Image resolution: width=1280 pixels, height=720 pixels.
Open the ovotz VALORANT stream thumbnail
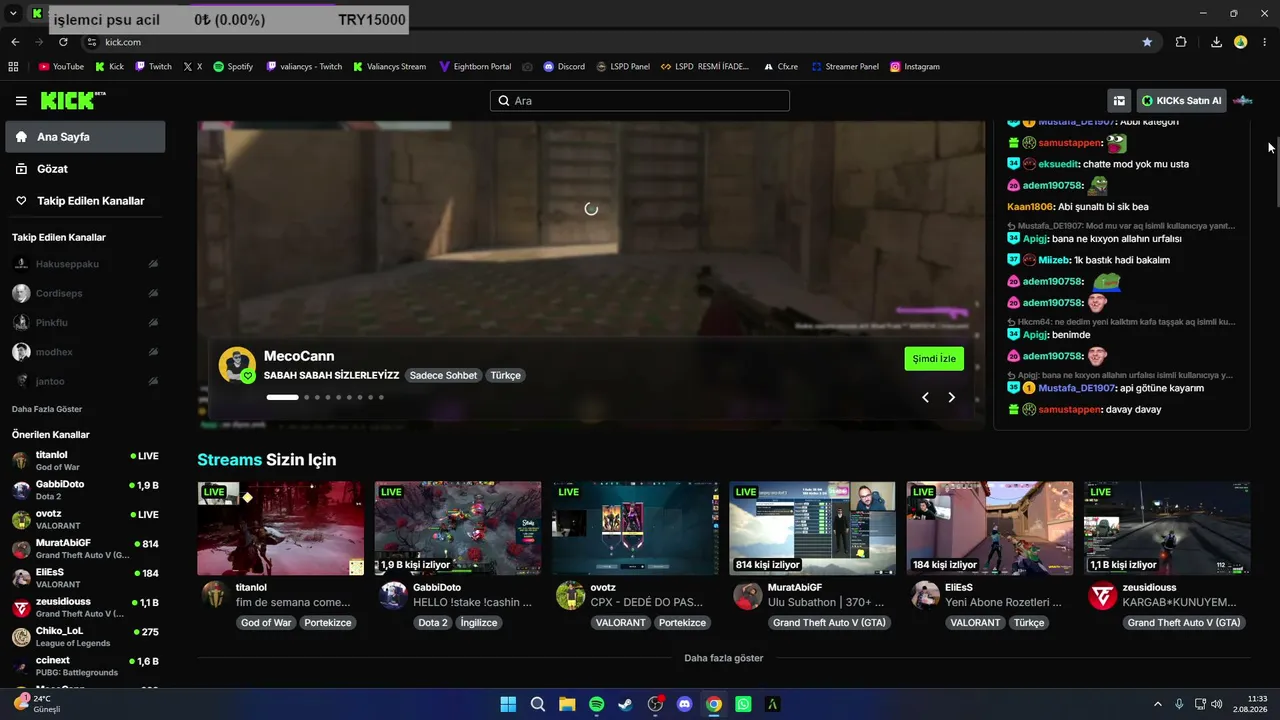[635, 528]
